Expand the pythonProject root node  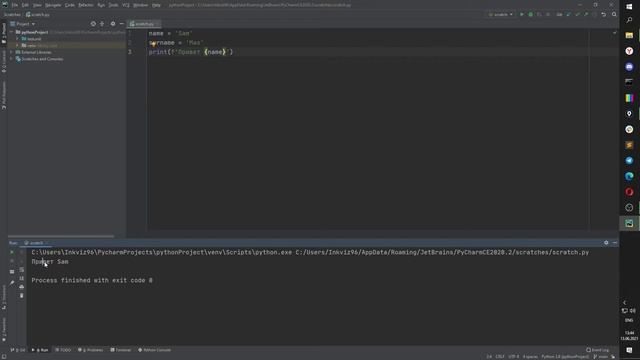coord(12,32)
